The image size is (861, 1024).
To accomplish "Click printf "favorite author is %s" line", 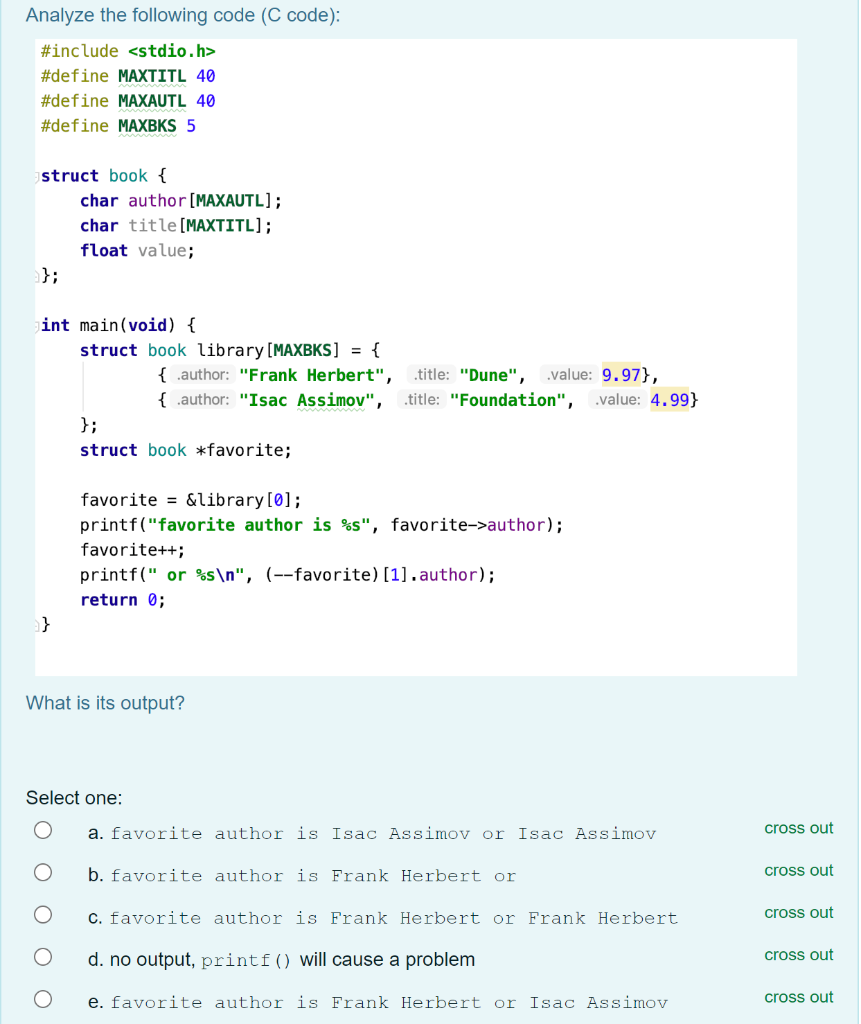I will coord(321,525).
